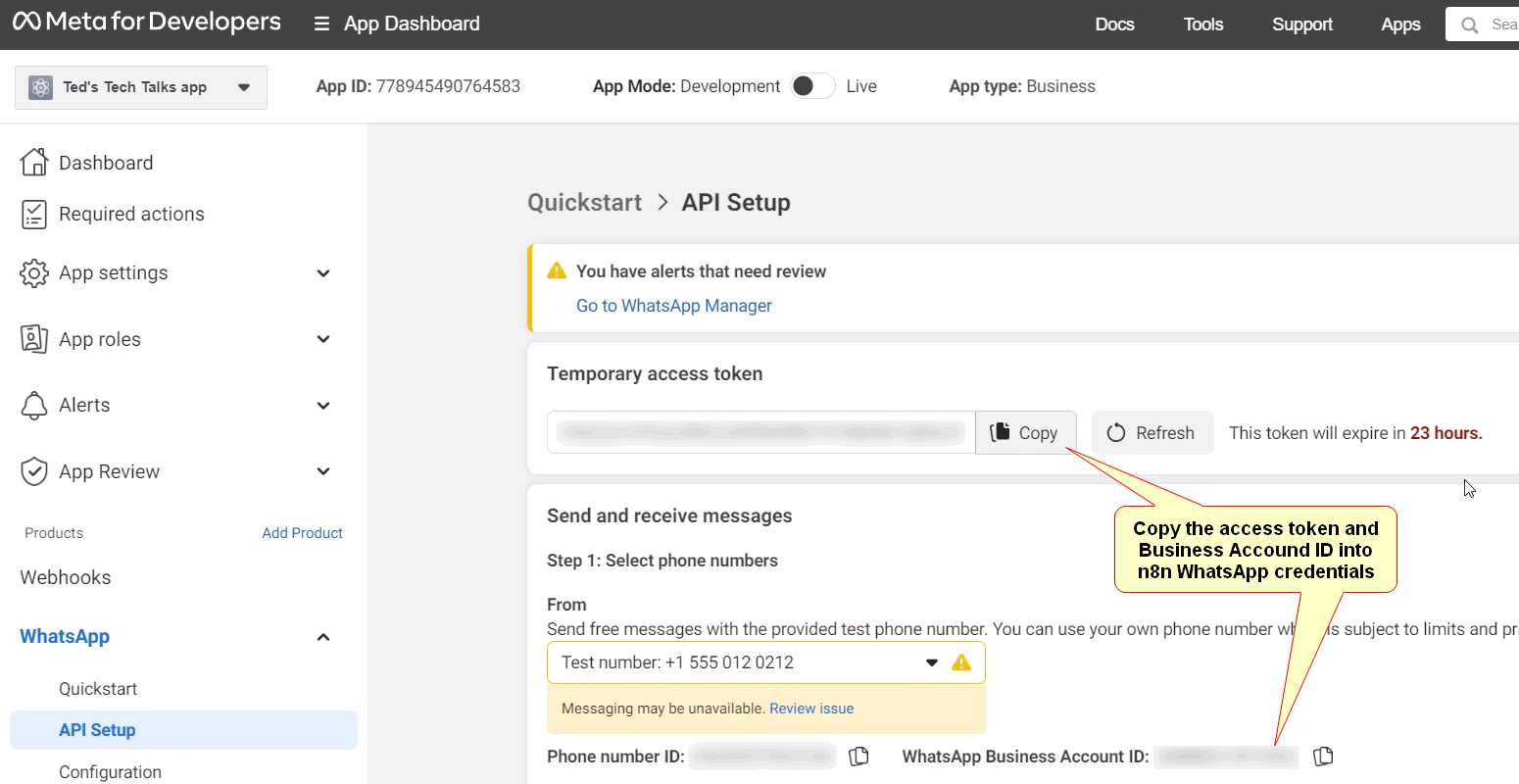This screenshot has width=1519, height=784.
Task: Copy the WhatsApp Business Account ID
Action: [1324, 756]
